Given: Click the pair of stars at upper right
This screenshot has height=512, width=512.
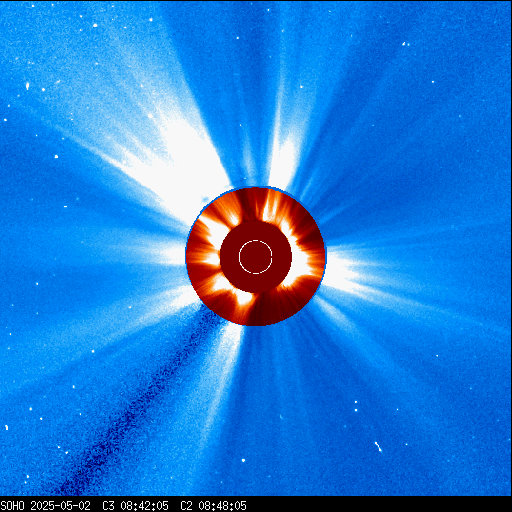Looking at the screenshot, I should pyautogui.click(x=405, y=44).
